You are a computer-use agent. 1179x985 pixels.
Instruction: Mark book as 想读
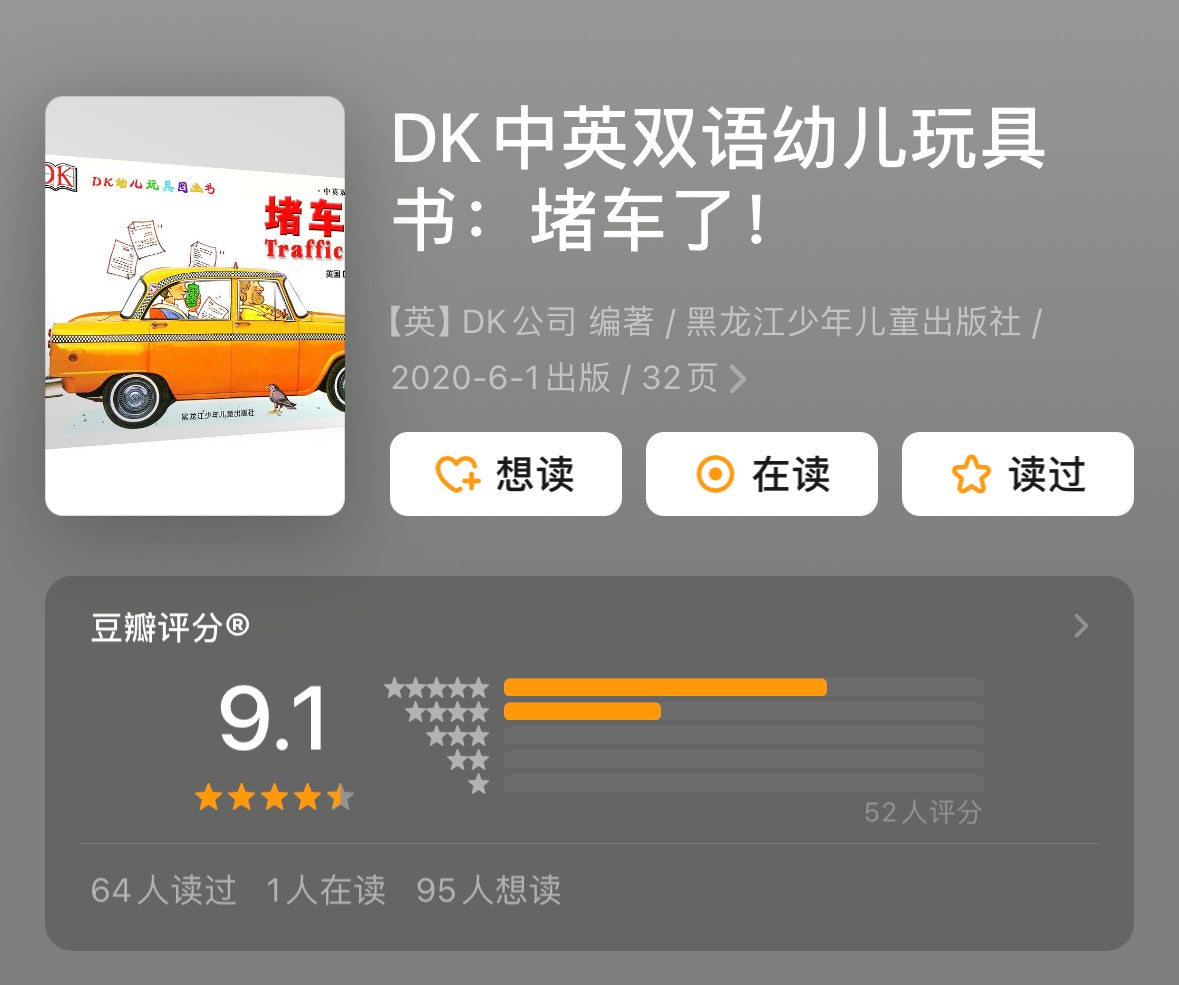[506, 474]
